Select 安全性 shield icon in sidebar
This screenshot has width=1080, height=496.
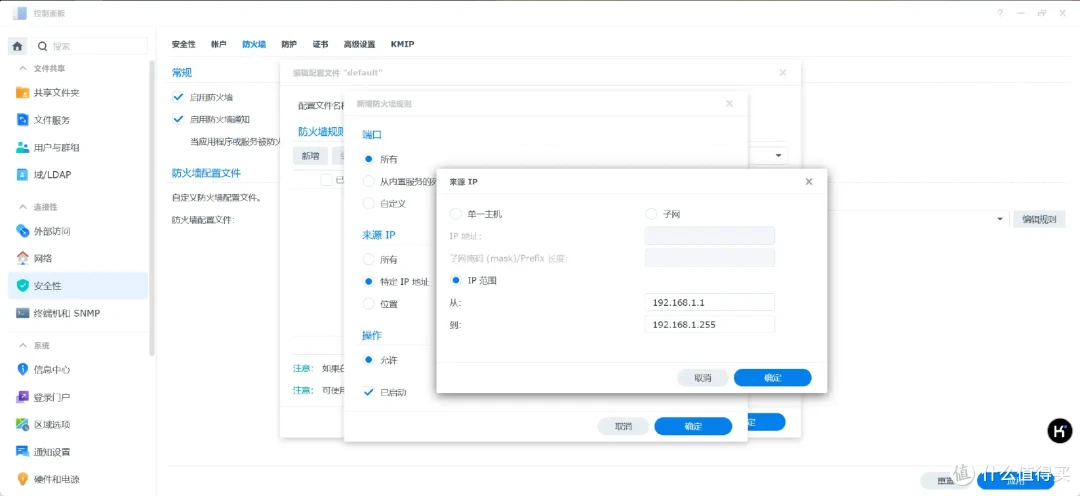tap(22, 285)
